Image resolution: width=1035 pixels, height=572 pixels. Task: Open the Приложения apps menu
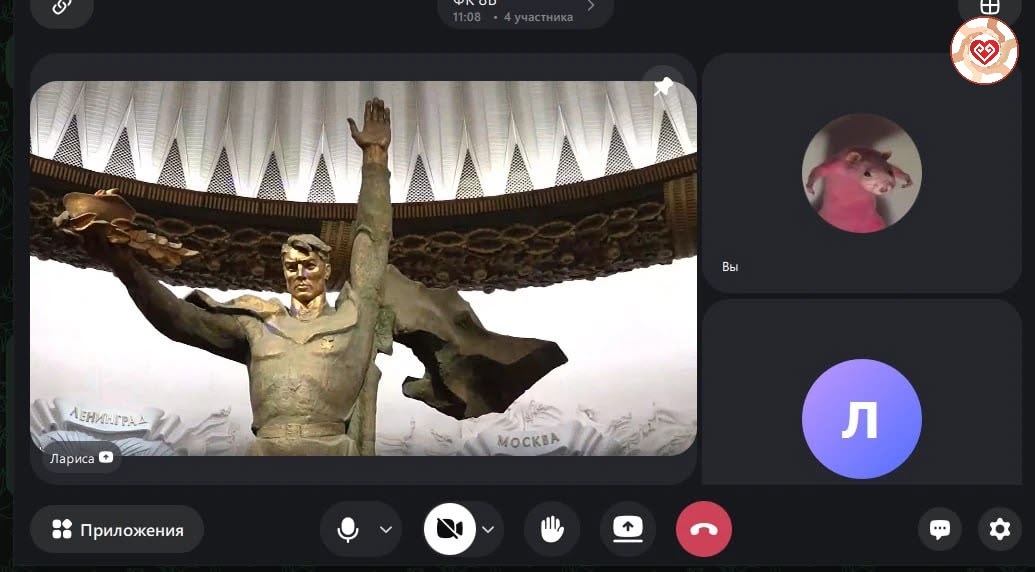pyautogui.click(x=118, y=530)
